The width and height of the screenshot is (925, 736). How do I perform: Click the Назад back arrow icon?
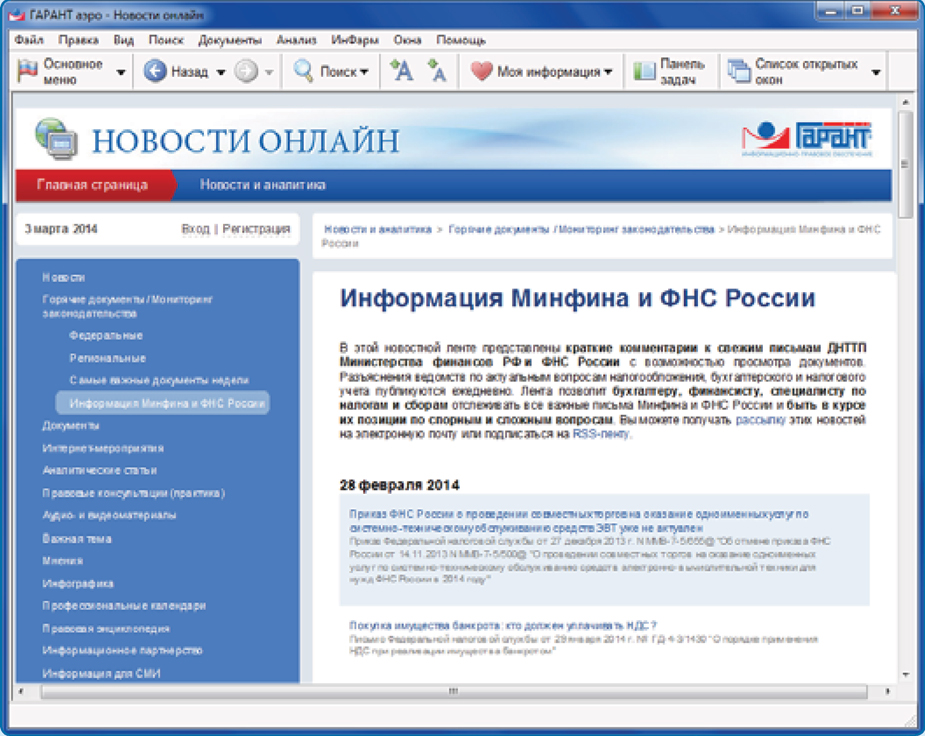coord(154,71)
